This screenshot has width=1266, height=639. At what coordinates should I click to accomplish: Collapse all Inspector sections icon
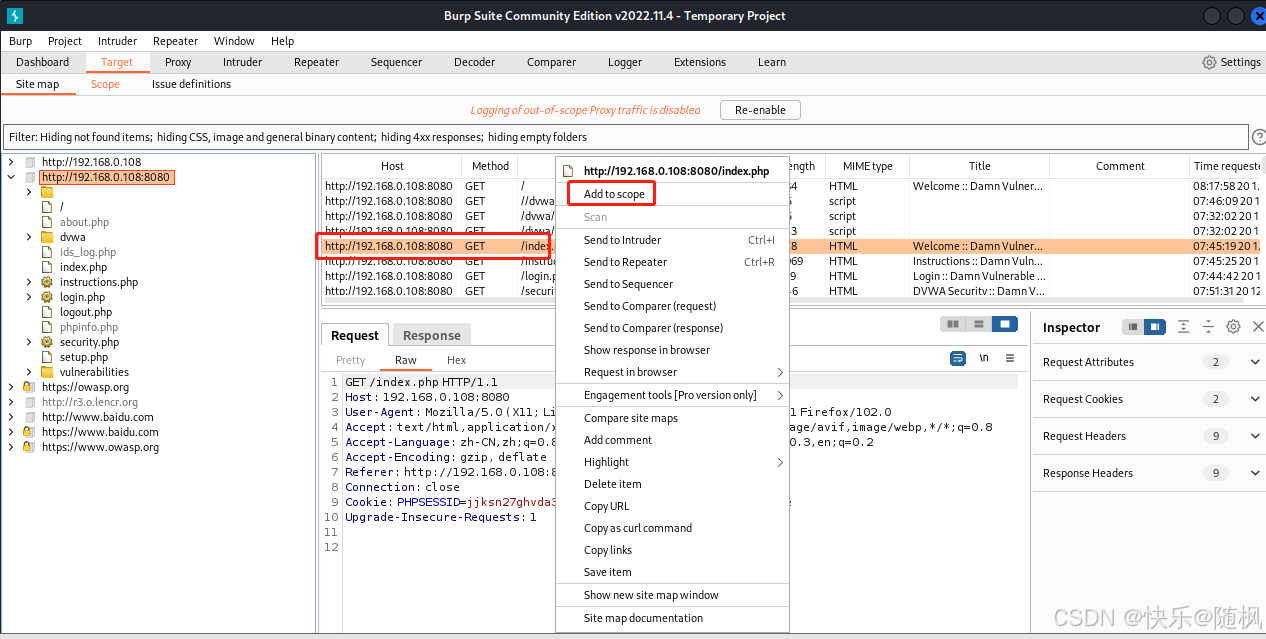(x=1208, y=327)
